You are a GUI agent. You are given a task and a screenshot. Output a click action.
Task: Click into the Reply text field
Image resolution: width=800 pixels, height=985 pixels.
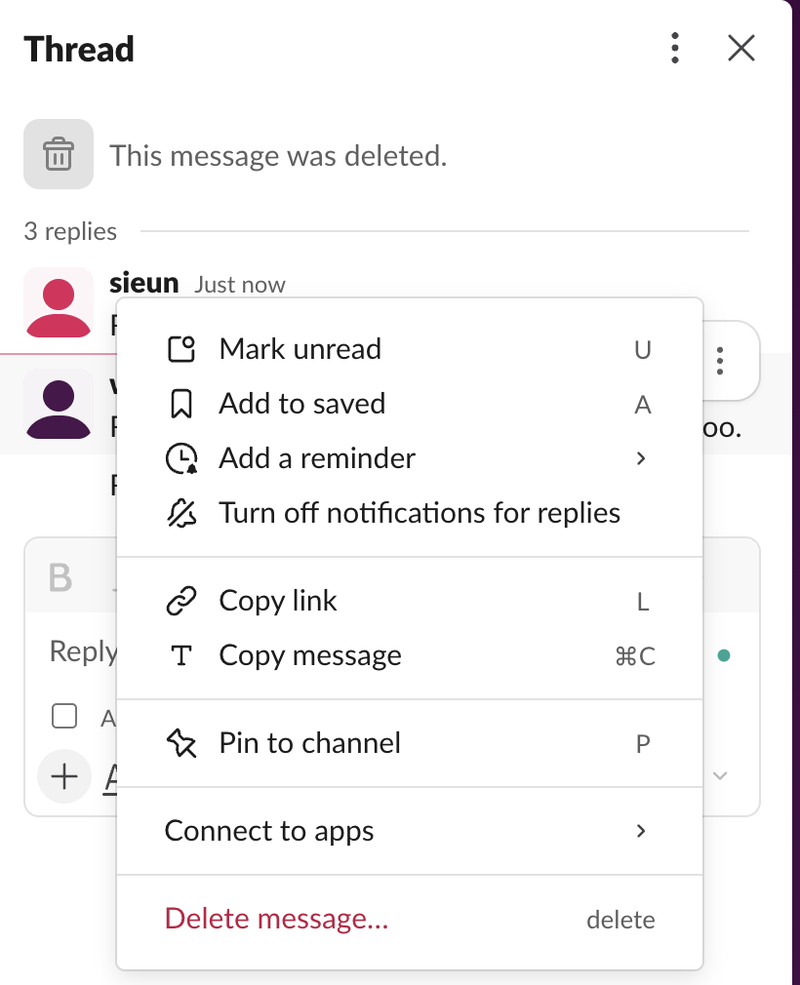click(82, 651)
